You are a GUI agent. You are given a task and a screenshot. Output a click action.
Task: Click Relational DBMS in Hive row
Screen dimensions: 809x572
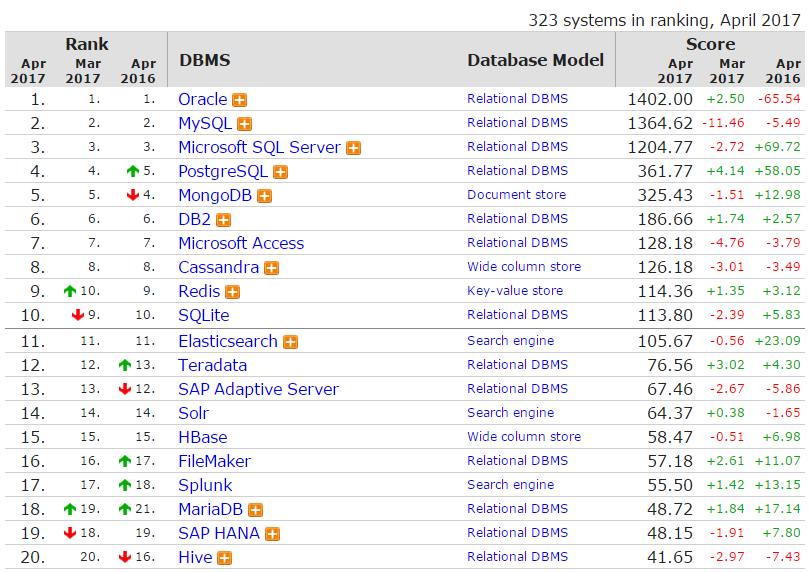pos(517,557)
